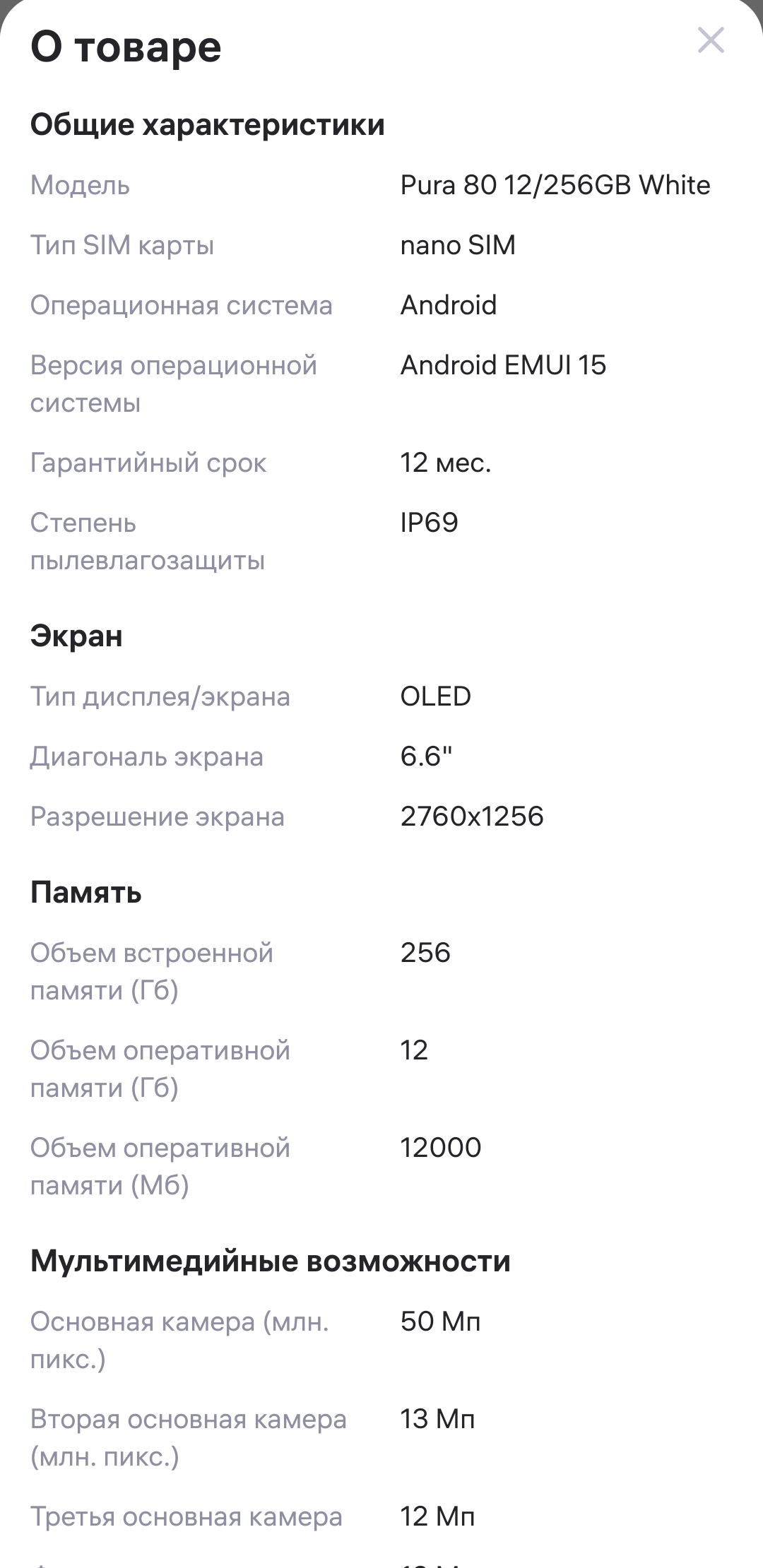Tap the "nano SIM" value
The height and width of the screenshot is (1568, 763).
458,245
